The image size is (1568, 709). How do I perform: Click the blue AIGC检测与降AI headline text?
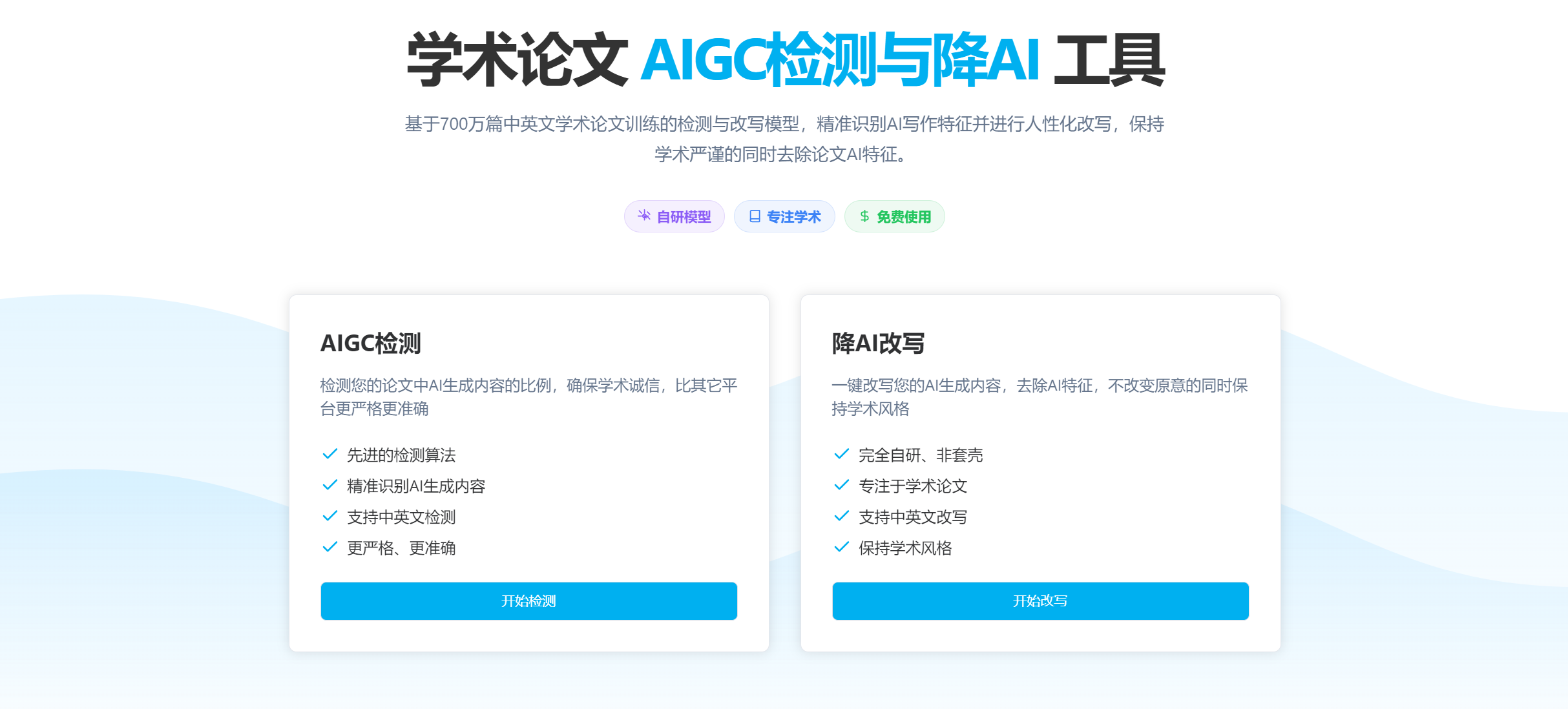click(840, 60)
